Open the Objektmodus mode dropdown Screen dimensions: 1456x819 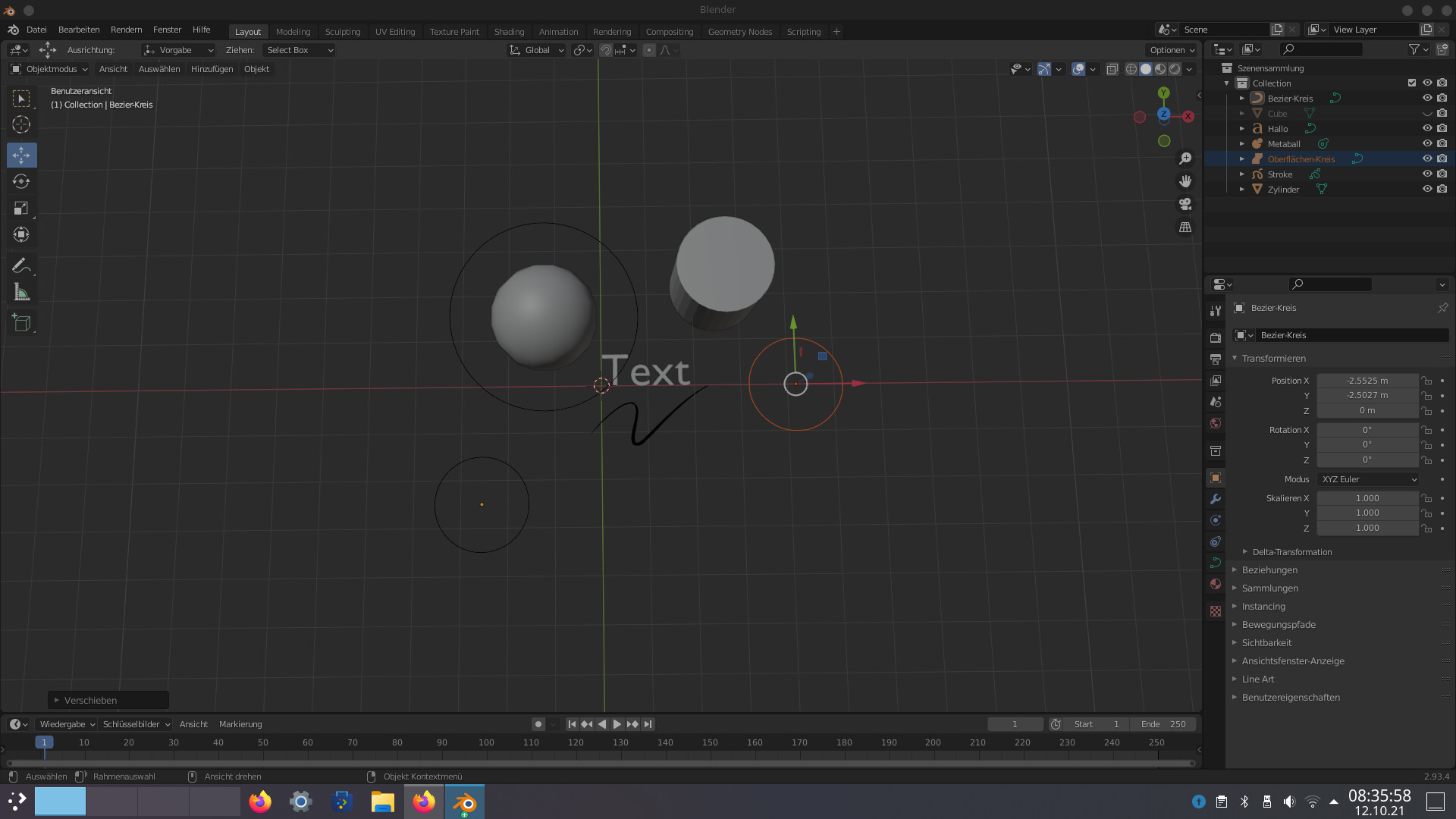pos(49,69)
